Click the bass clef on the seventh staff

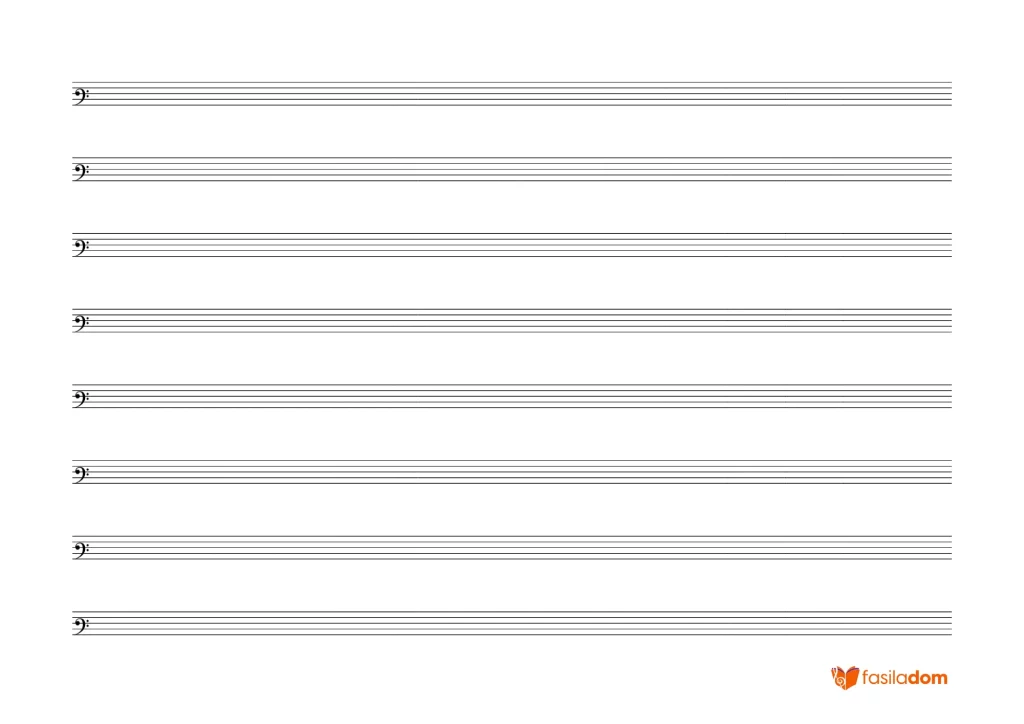pyautogui.click(x=81, y=550)
